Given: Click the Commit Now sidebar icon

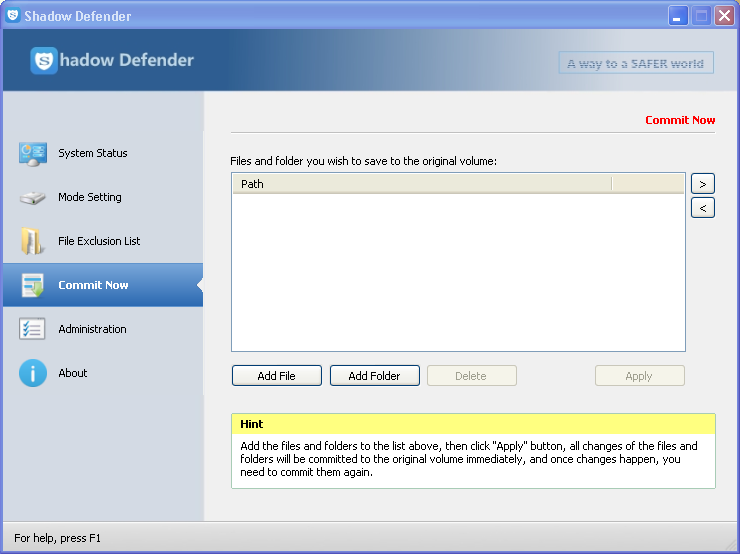Looking at the screenshot, I should [33, 285].
